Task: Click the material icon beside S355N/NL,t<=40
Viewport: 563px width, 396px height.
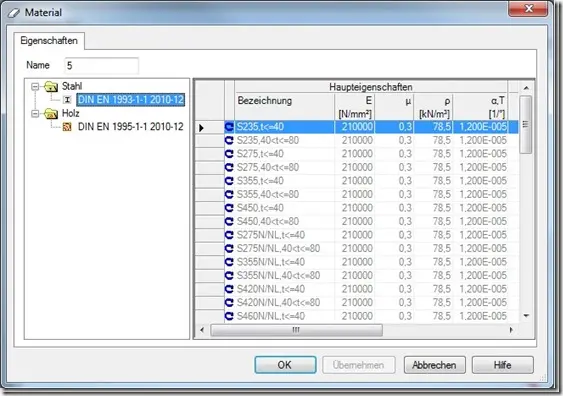Action: point(229,262)
